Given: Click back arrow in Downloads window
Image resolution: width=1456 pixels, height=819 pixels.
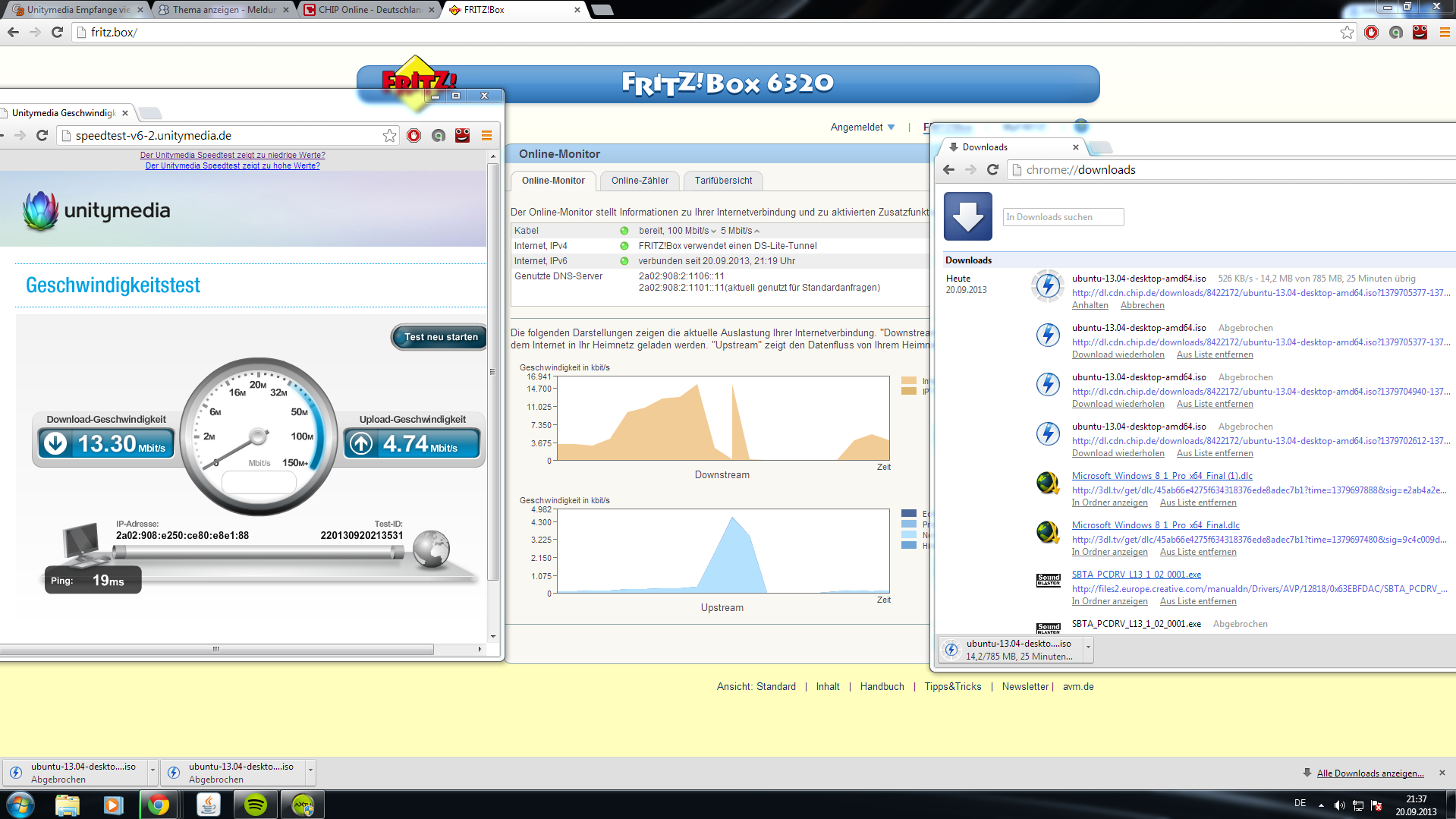Looking at the screenshot, I should (948, 169).
